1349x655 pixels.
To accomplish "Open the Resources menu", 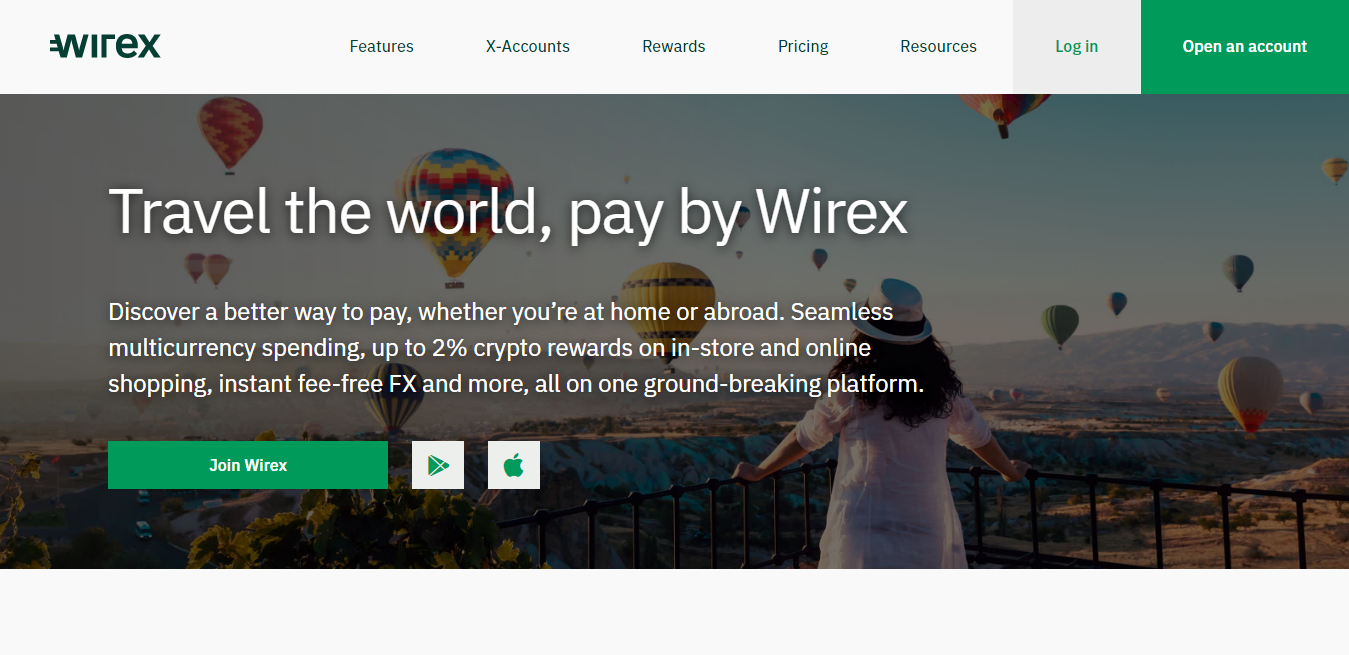I will pos(938,46).
